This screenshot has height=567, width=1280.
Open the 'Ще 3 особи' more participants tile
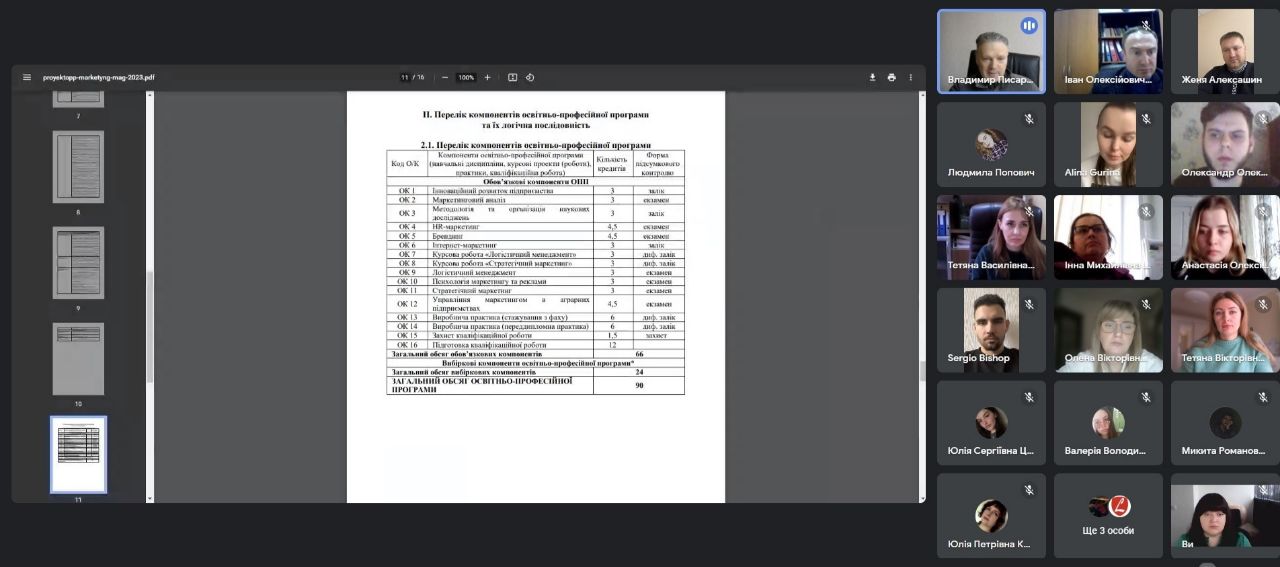point(1108,516)
